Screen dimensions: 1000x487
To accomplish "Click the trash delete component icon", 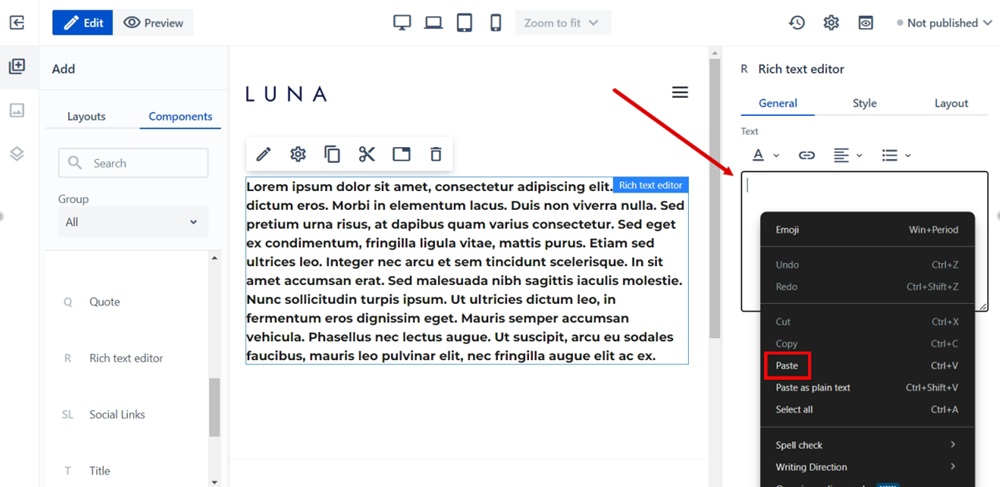I will (x=436, y=154).
